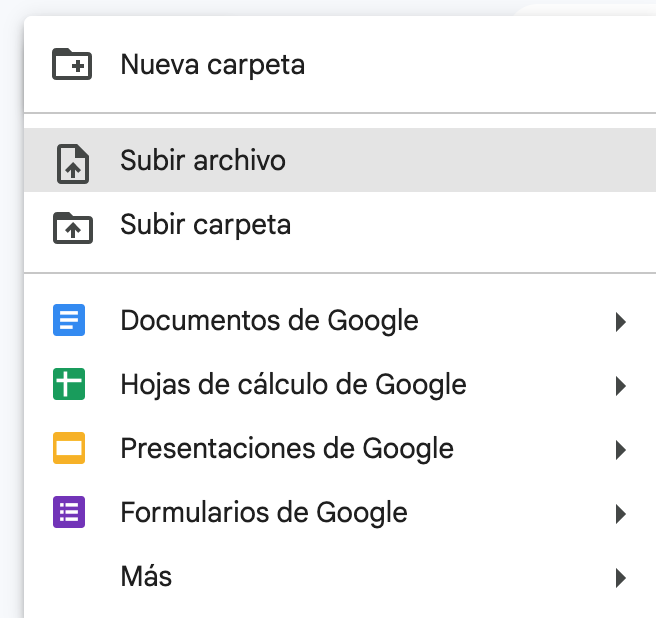
Task: Open the Presentaciones de Google submenu arrow
Action: coord(621,450)
